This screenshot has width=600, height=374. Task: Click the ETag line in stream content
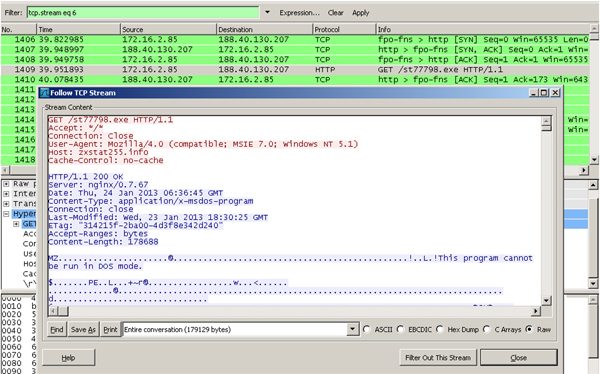point(136,225)
